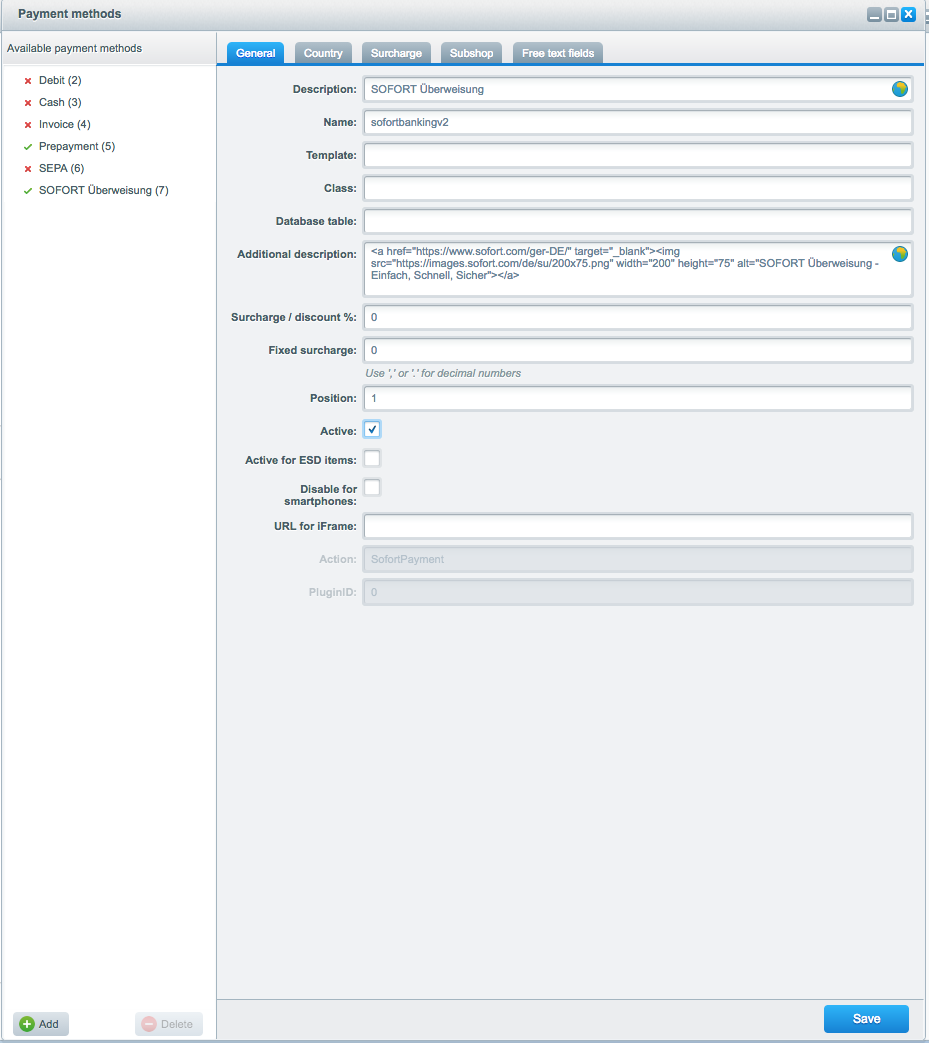929x1043 pixels.
Task: Open the Subshop tab
Action: coord(472,53)
